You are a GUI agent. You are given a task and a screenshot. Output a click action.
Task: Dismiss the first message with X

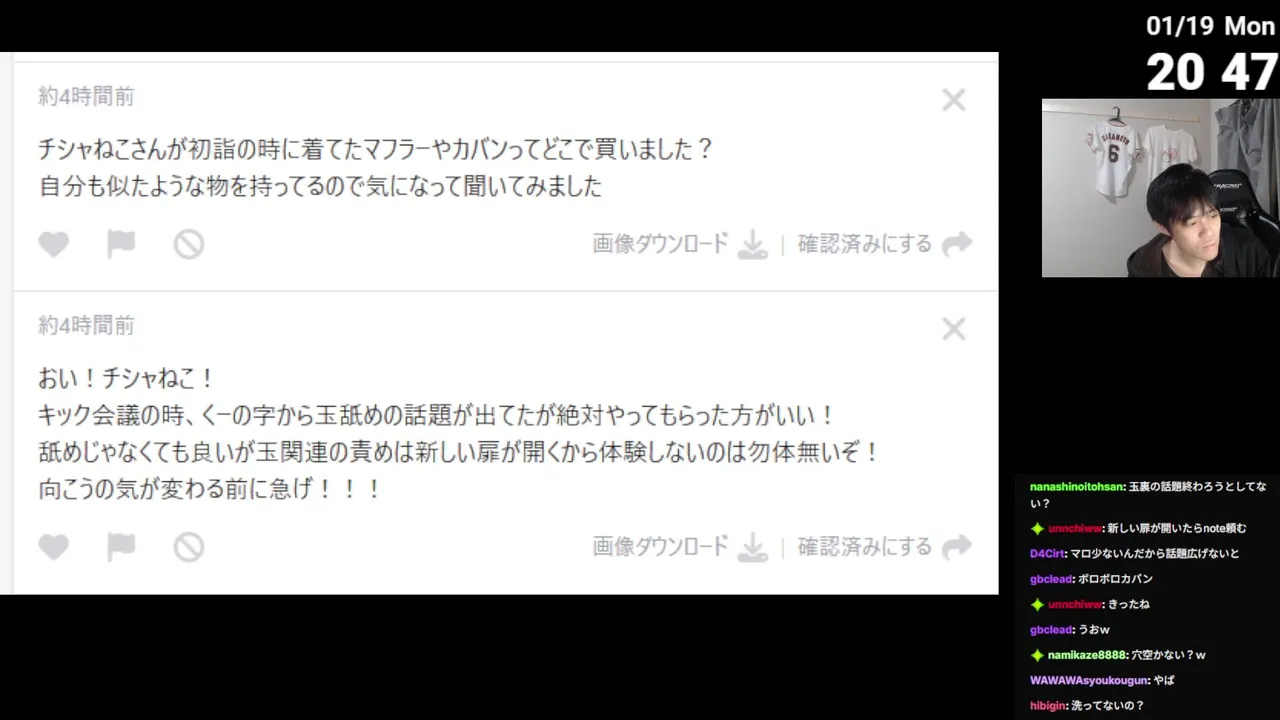(x=954, y=100)
